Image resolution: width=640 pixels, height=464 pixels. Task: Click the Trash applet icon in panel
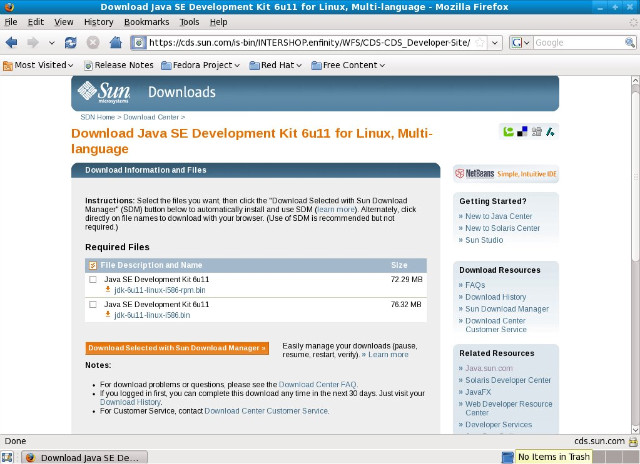(x=507, y=457)
